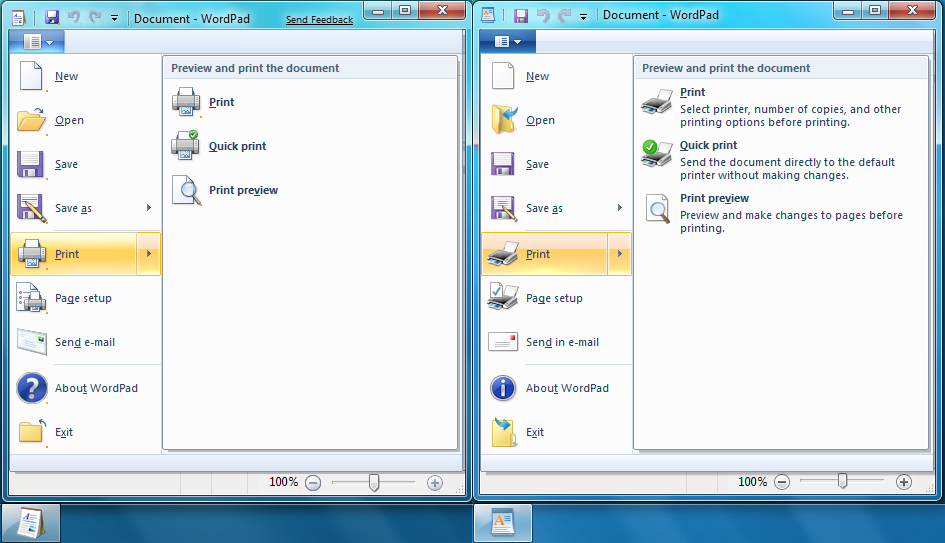Click Print heading in right window submenu
Screen dimensions: 945x543
point(692,92)
